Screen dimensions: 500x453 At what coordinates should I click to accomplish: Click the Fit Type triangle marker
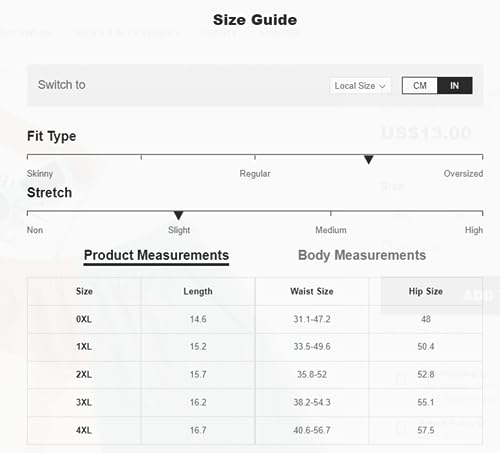[368, 159]
